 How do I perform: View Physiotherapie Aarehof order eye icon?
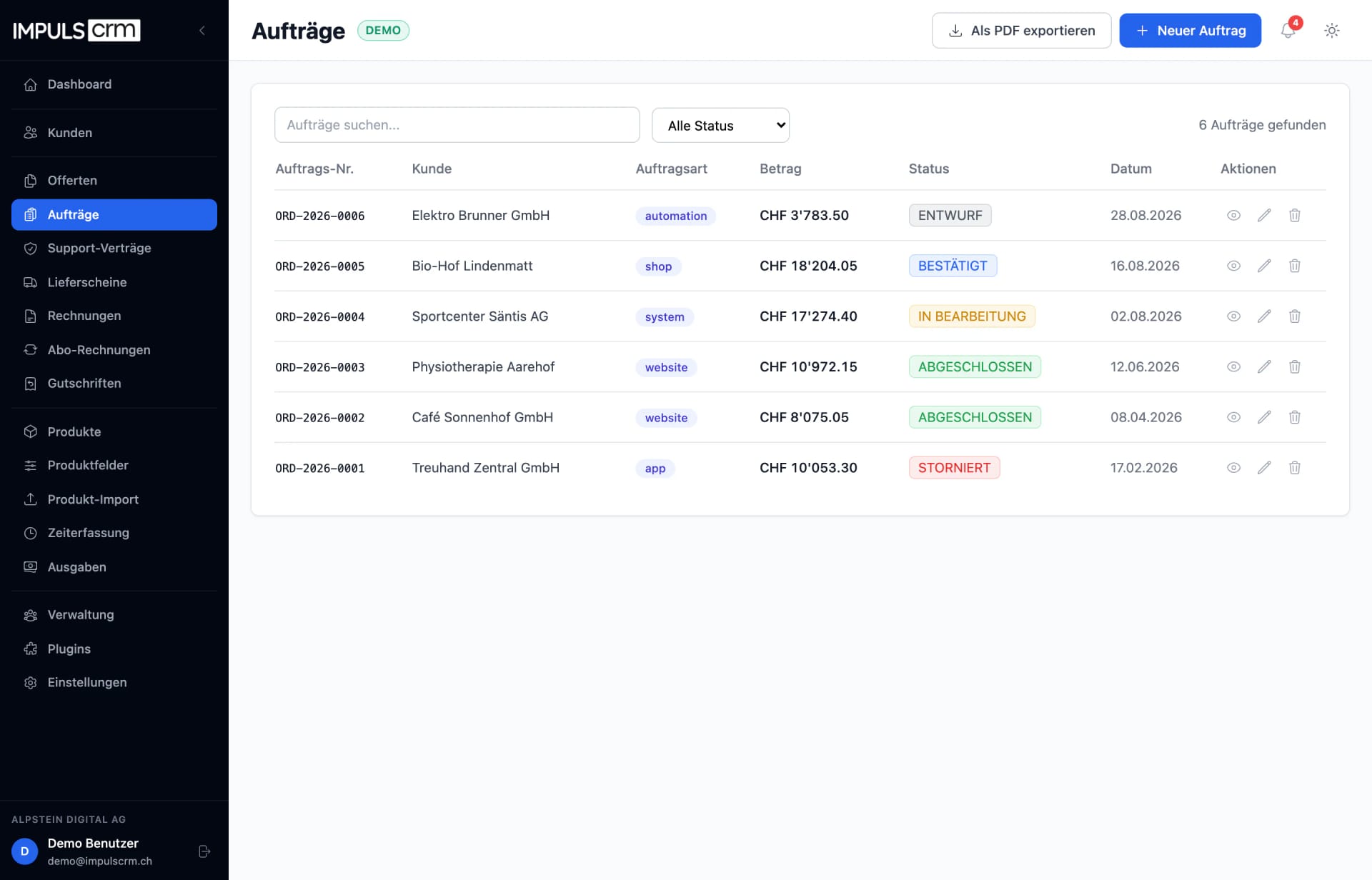point(1233,366)
